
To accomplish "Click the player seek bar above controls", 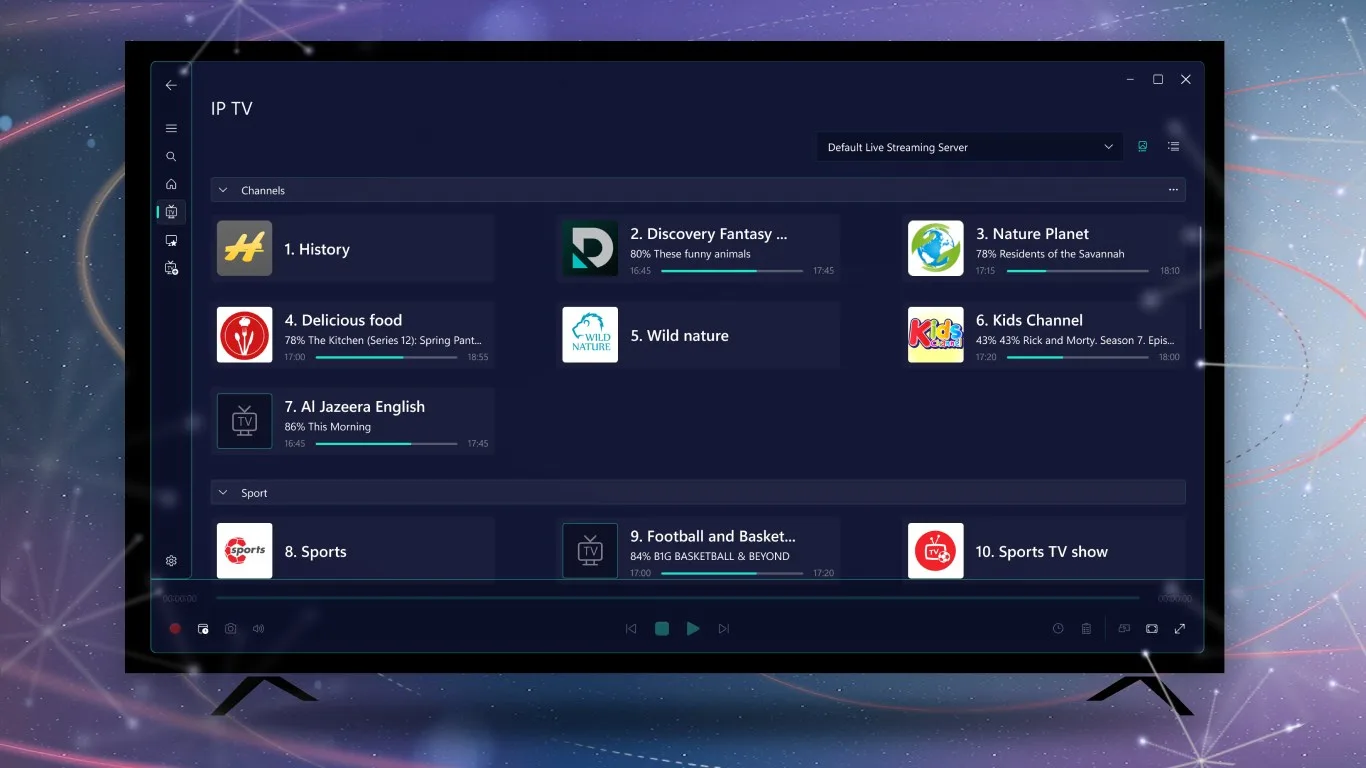I will click(x=677, y=598).
